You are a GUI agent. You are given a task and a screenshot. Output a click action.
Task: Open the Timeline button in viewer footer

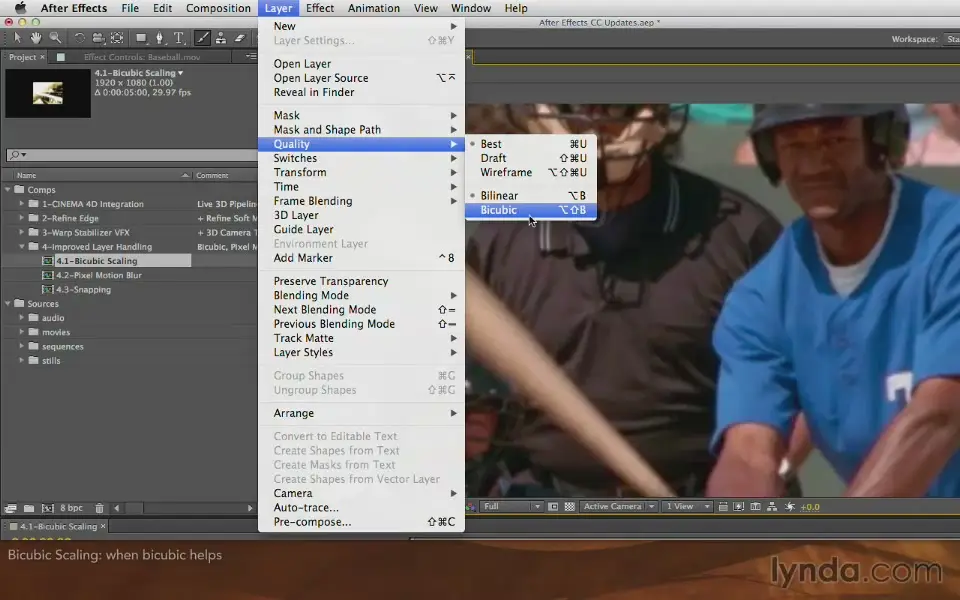tap(756, 507)
